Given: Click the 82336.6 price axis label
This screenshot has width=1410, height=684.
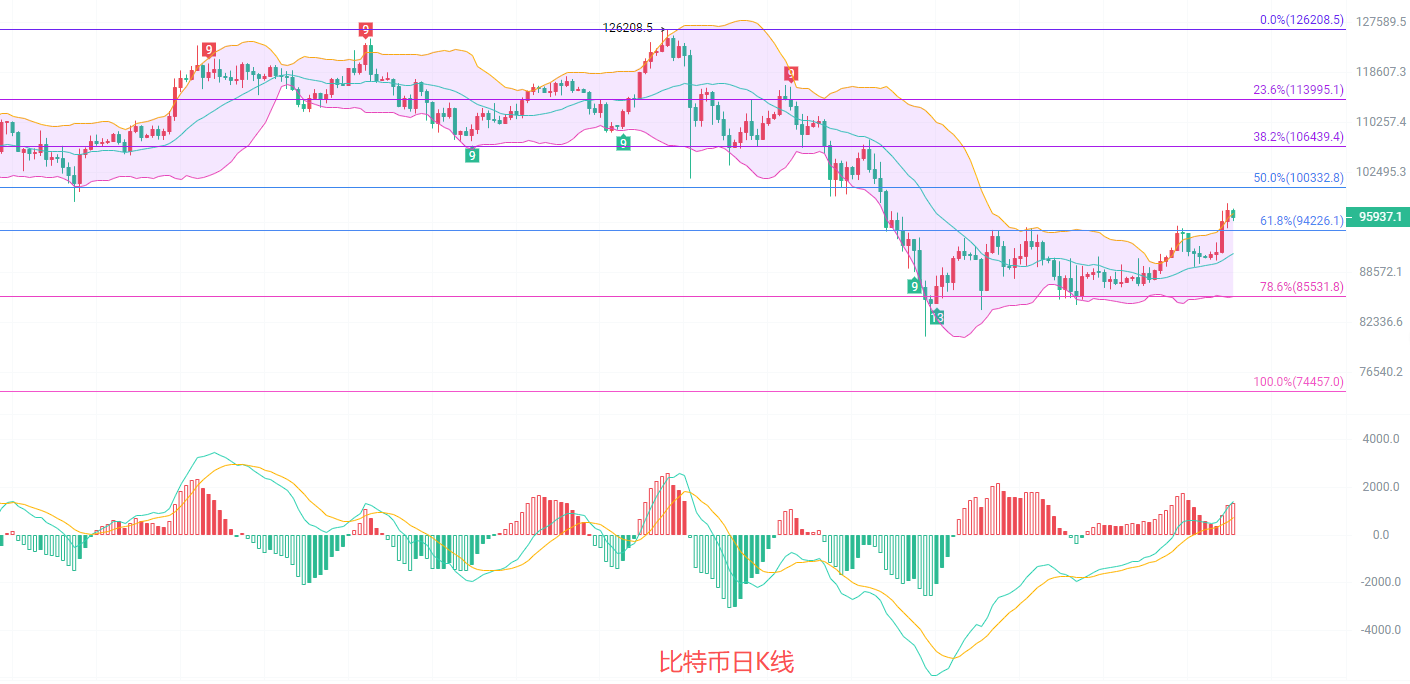Looking at the screenshot, I should click(x=1379, y=321).
